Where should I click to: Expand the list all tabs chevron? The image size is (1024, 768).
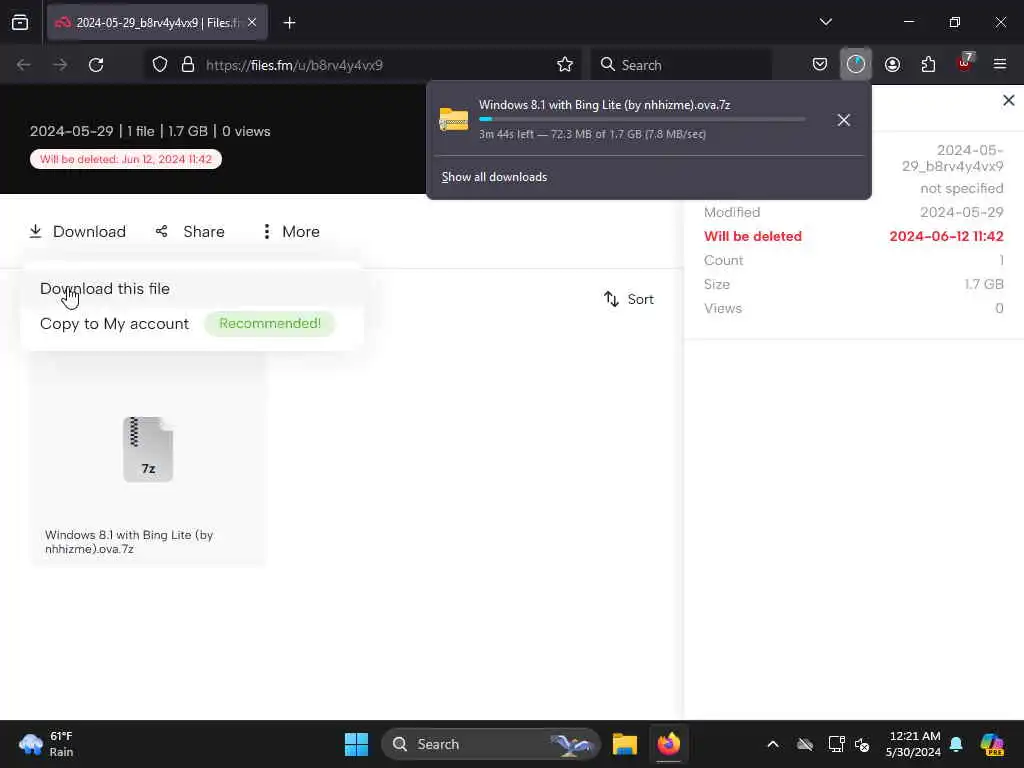[x=825, y=22]
